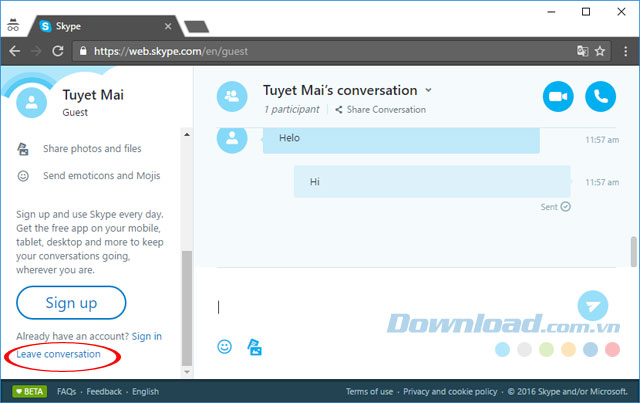The image size is (640, 403).
Task: Close the Skype tab
Action: pyautogui.click(x=168, y=27)
